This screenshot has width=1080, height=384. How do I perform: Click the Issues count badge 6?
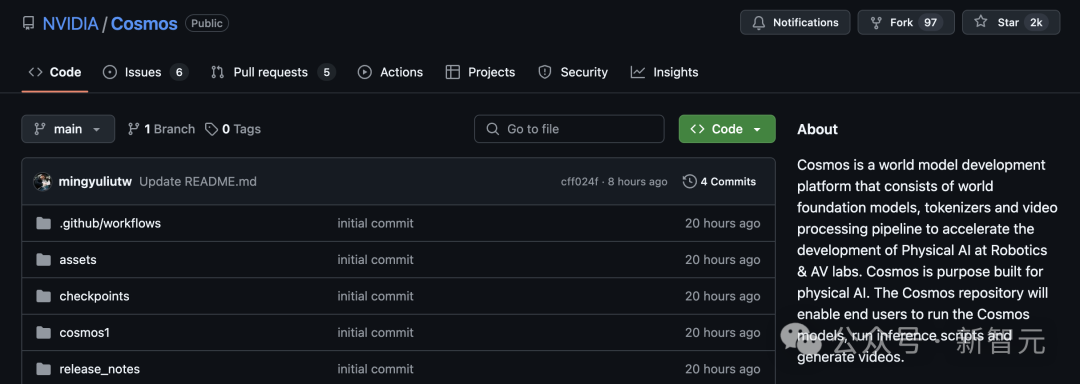point(179,72)
